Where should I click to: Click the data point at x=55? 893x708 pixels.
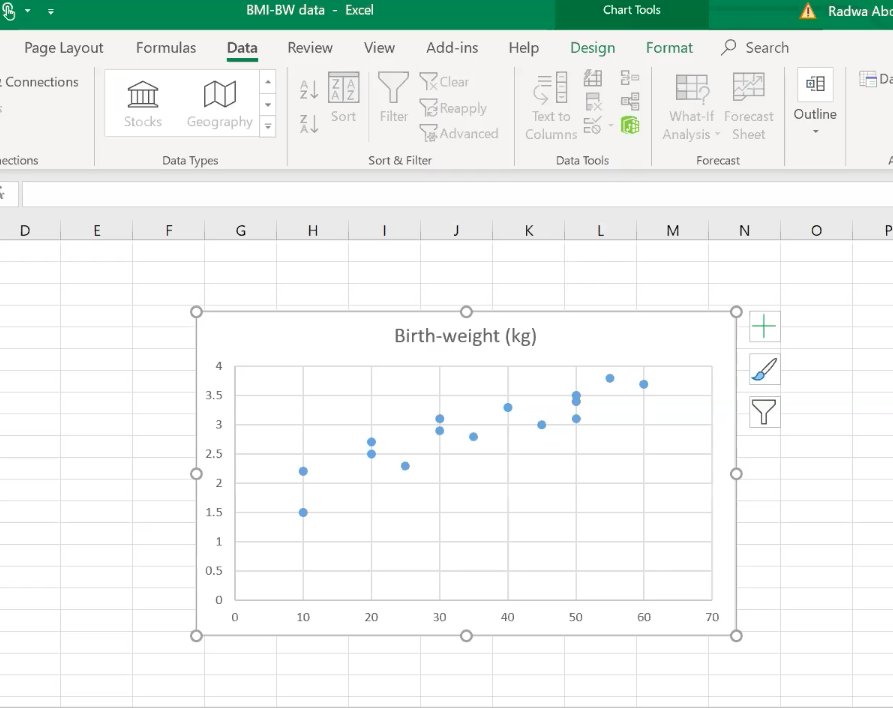610,378
